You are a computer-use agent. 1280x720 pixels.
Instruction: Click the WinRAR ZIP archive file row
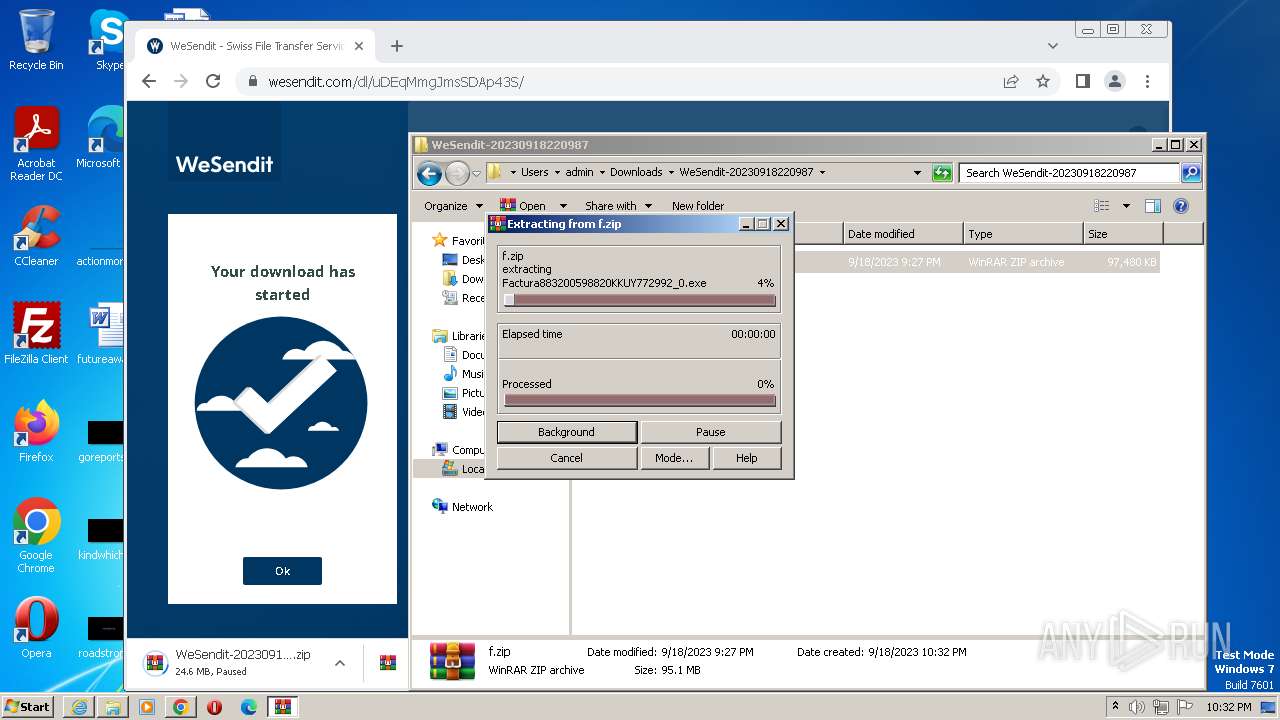(x=866, y=262)
